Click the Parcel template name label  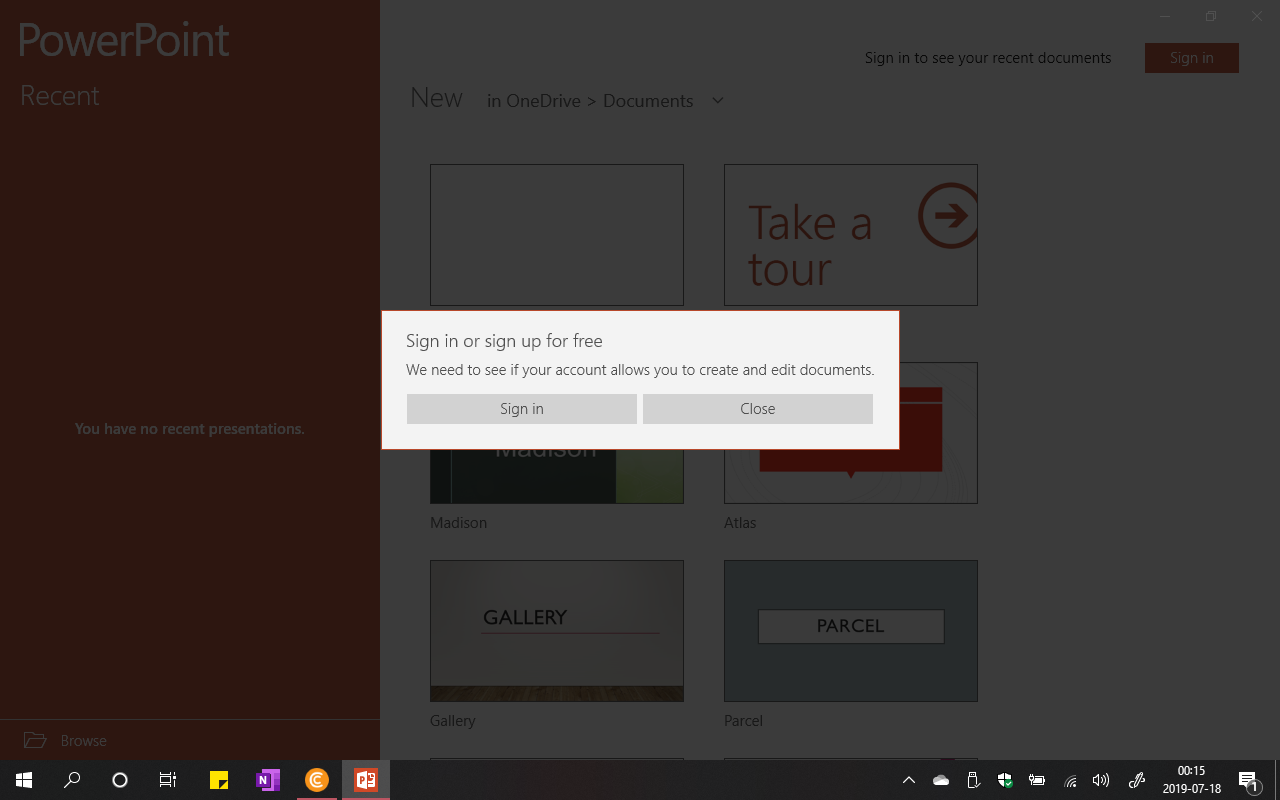tap(743, 721)
